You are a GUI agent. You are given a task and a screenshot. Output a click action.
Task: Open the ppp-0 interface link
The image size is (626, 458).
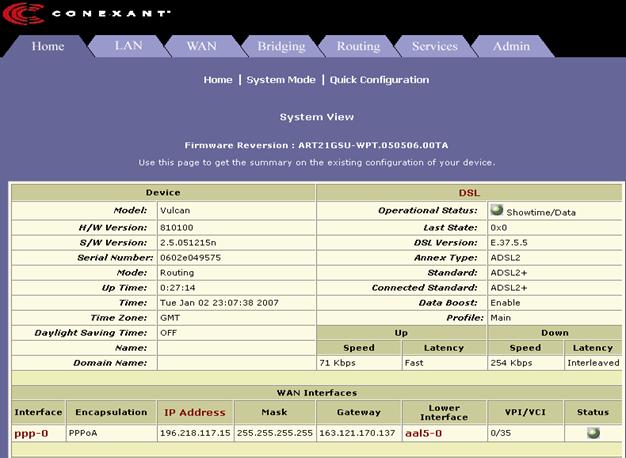(x=31, y=434)
